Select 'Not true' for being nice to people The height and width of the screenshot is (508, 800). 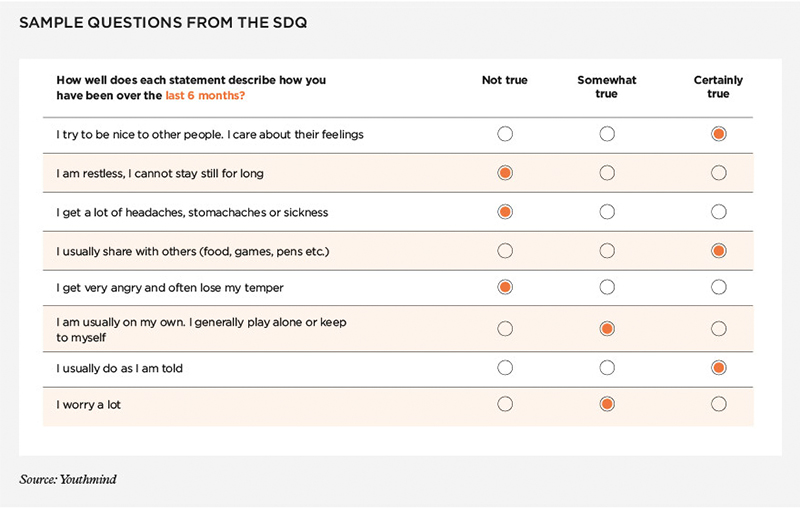pos(505,134)
